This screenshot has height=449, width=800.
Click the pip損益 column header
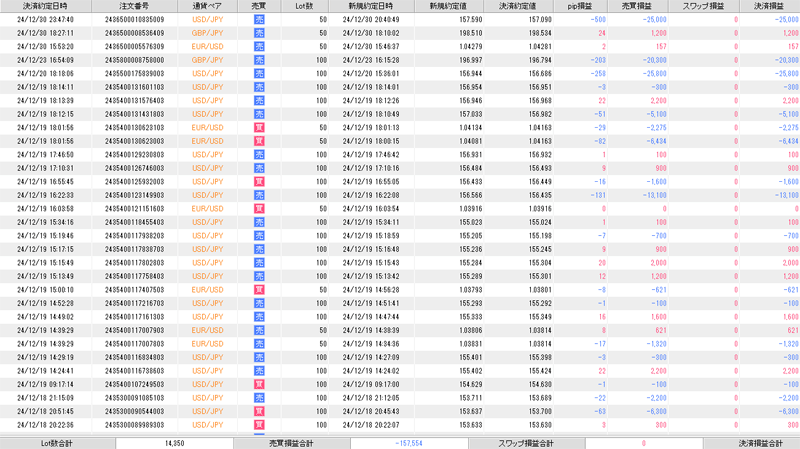coord(580,6)
